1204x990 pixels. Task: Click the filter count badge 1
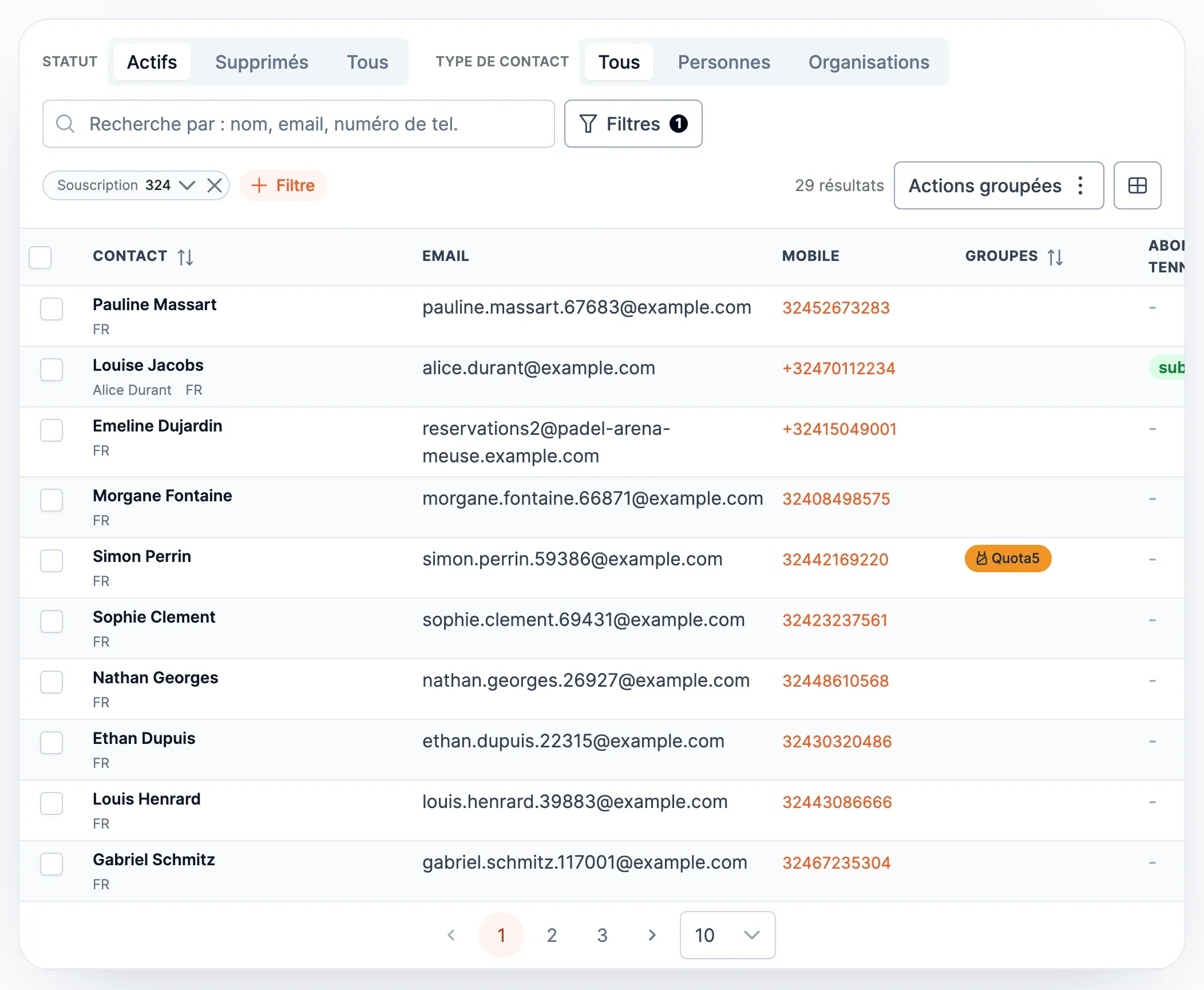(x=679, y=124)
